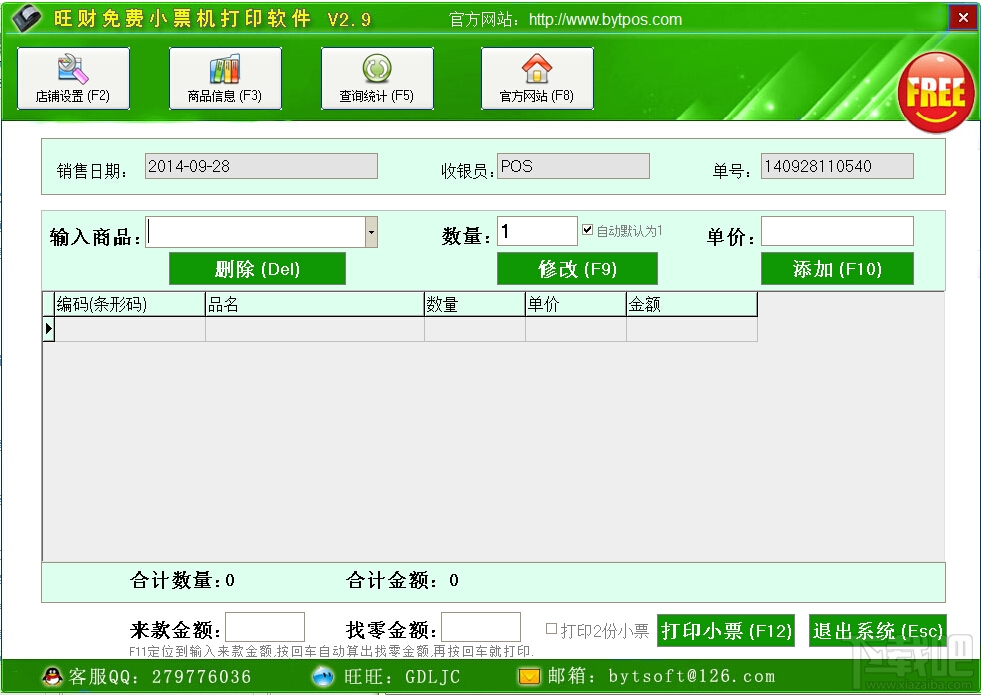Click the 收银员 POS field
Screen dimensions: 981x695
coord(574,166)
